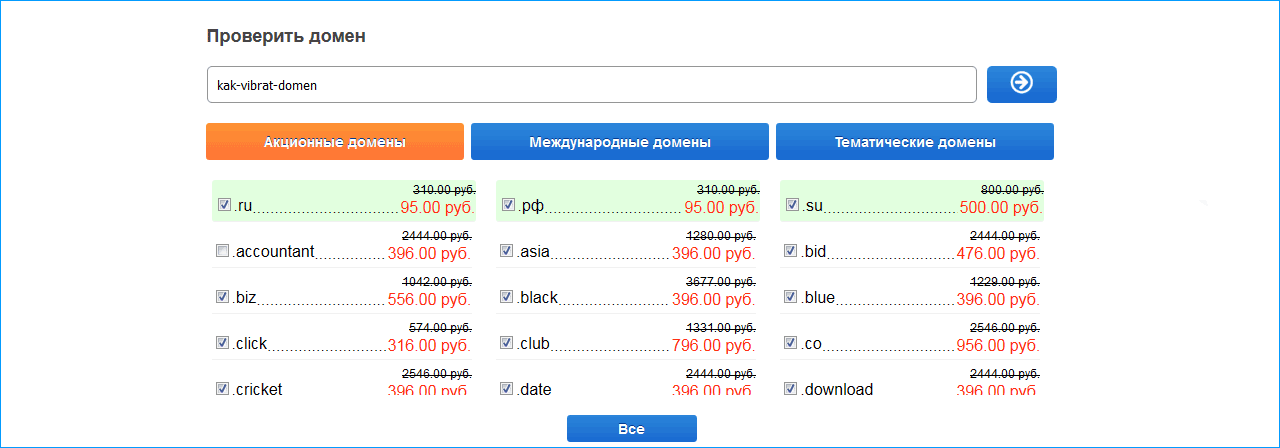Toggle the .bid domain checkbox
This screenshot has width=1280, height=448.
coord(791,251)
